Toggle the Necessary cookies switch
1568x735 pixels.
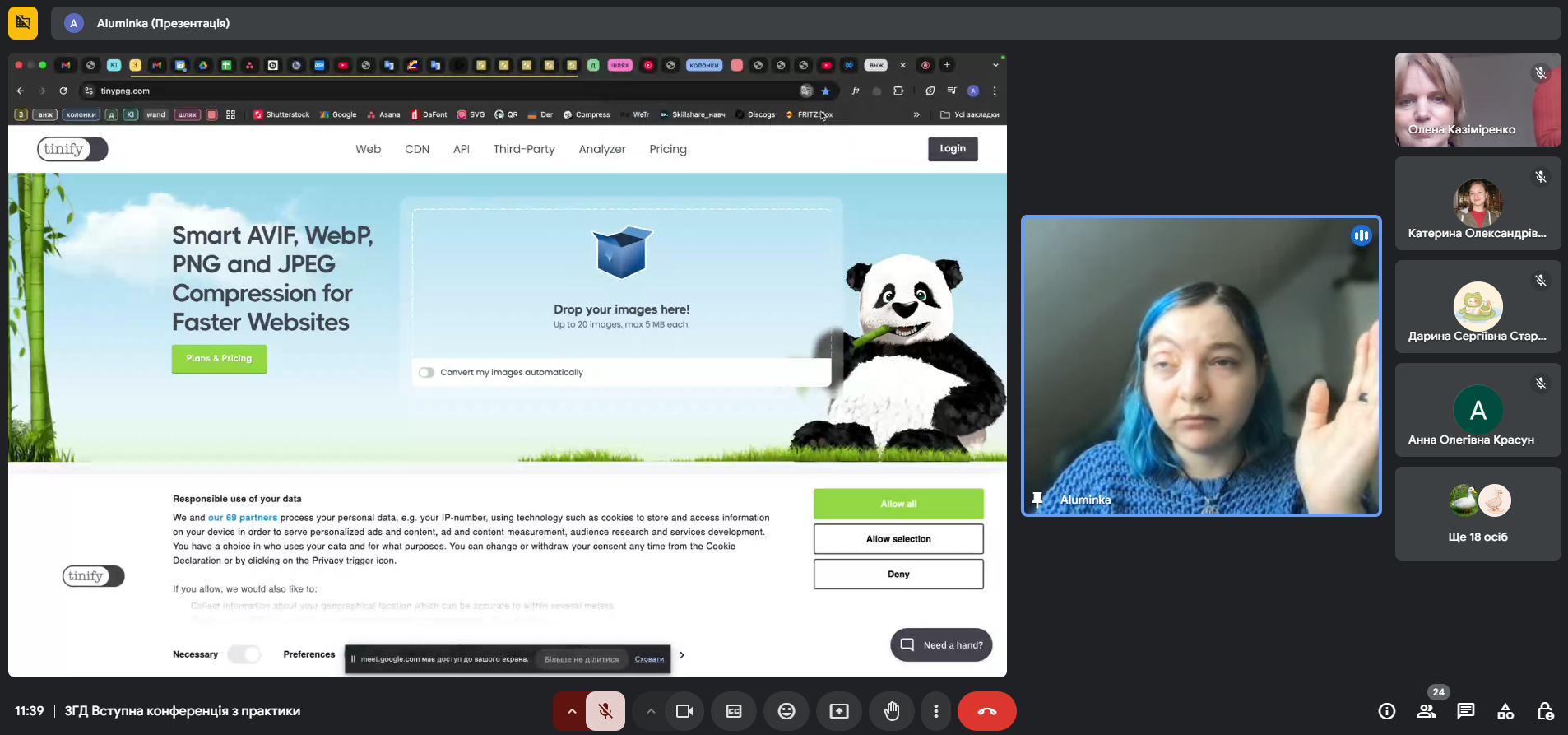[244, 654]
